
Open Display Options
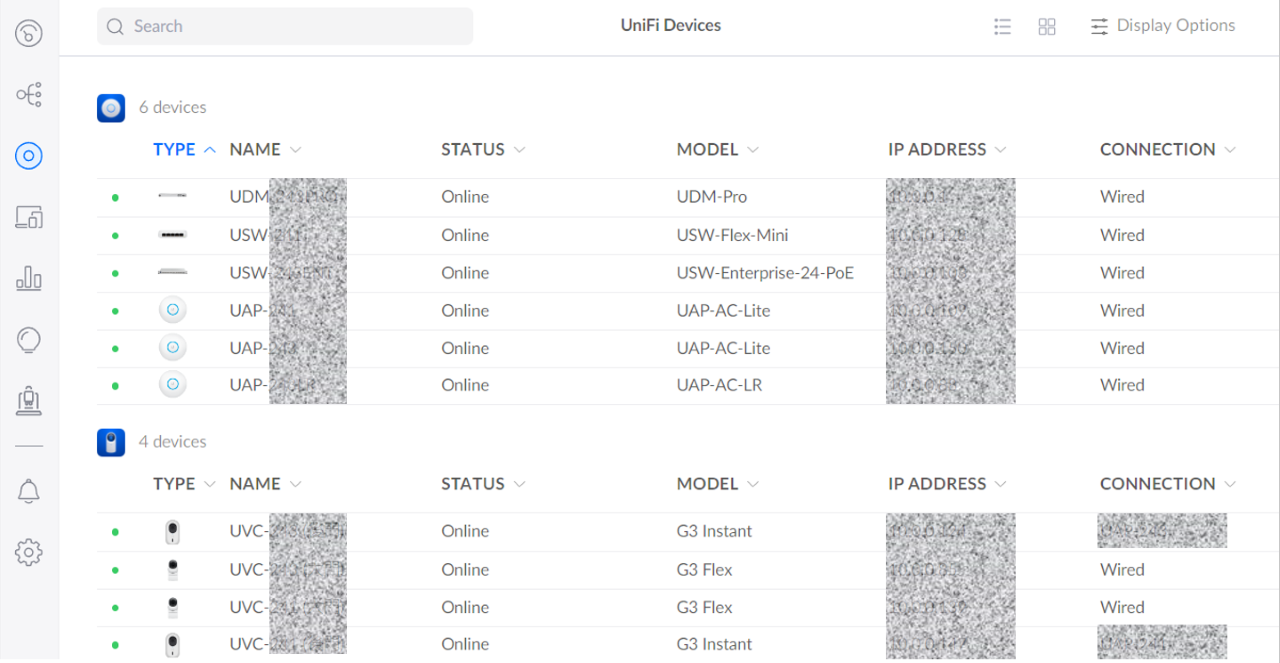[1163, 26]
